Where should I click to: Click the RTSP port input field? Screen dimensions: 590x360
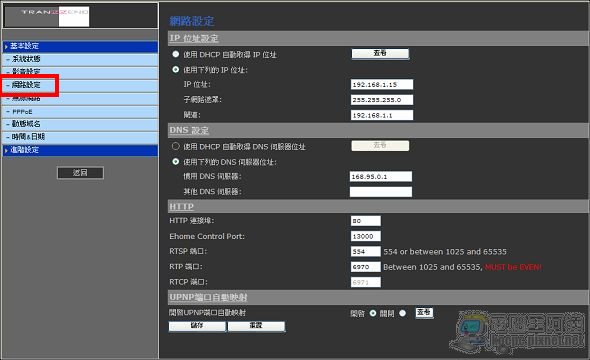point(365,251)
